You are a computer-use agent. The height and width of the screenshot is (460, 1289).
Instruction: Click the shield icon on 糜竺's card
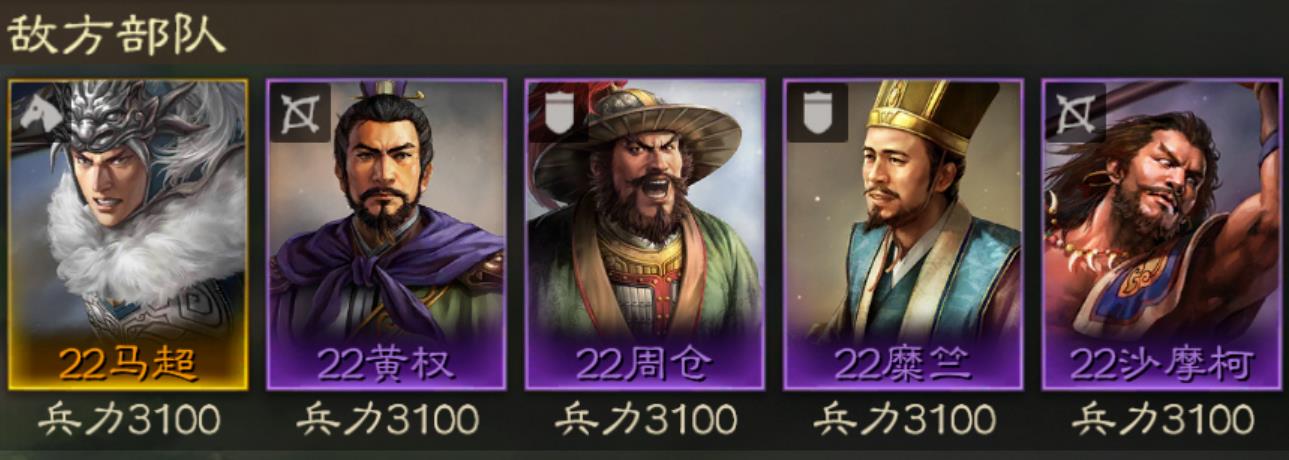pyautogui.click(x=817, y=113)
